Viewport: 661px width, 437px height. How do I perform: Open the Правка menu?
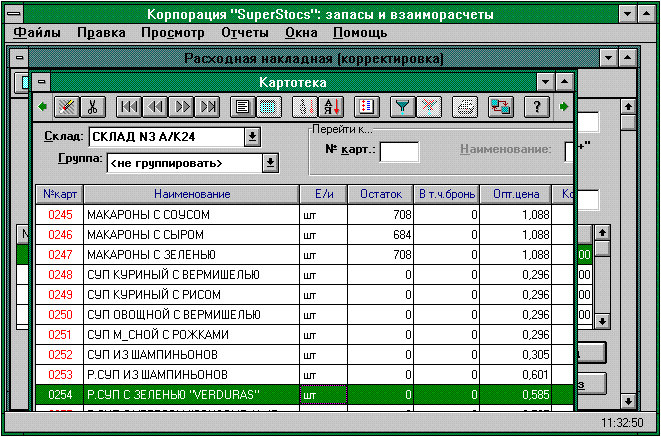coord(101,33)
